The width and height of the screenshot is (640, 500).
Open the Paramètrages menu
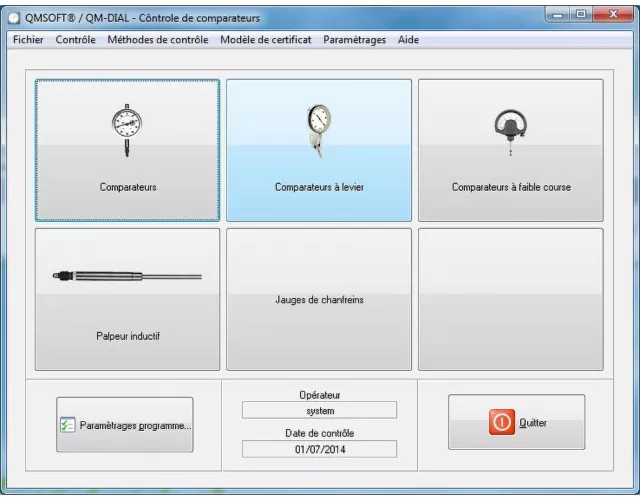[354, 40]
